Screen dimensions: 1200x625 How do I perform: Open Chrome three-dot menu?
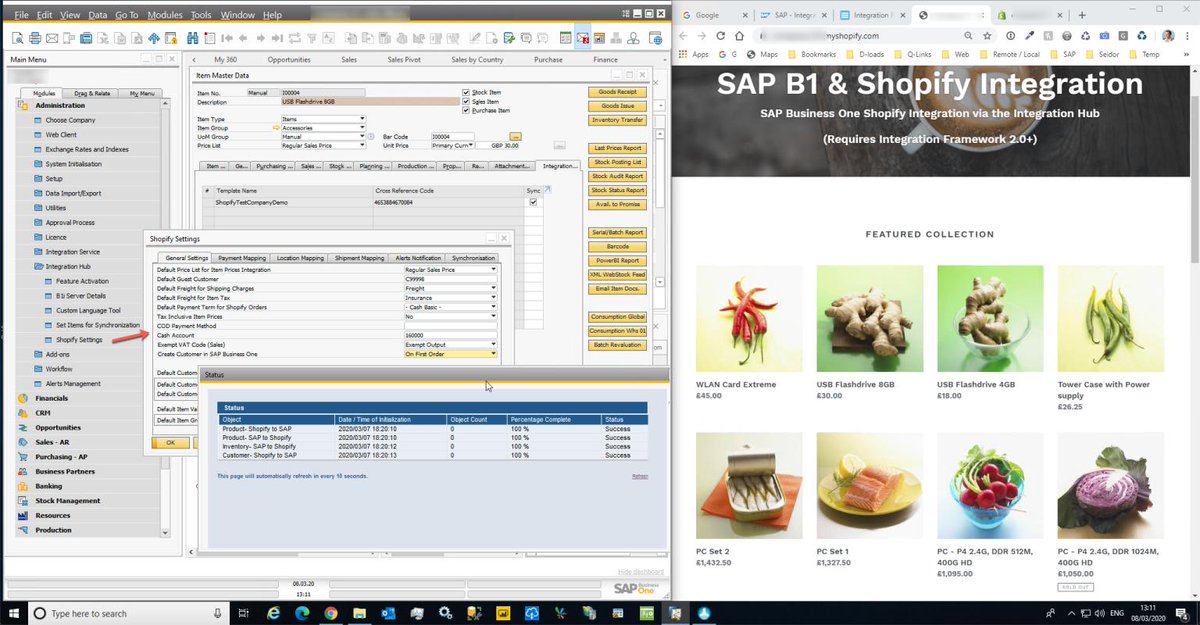tap(1189, 35)
